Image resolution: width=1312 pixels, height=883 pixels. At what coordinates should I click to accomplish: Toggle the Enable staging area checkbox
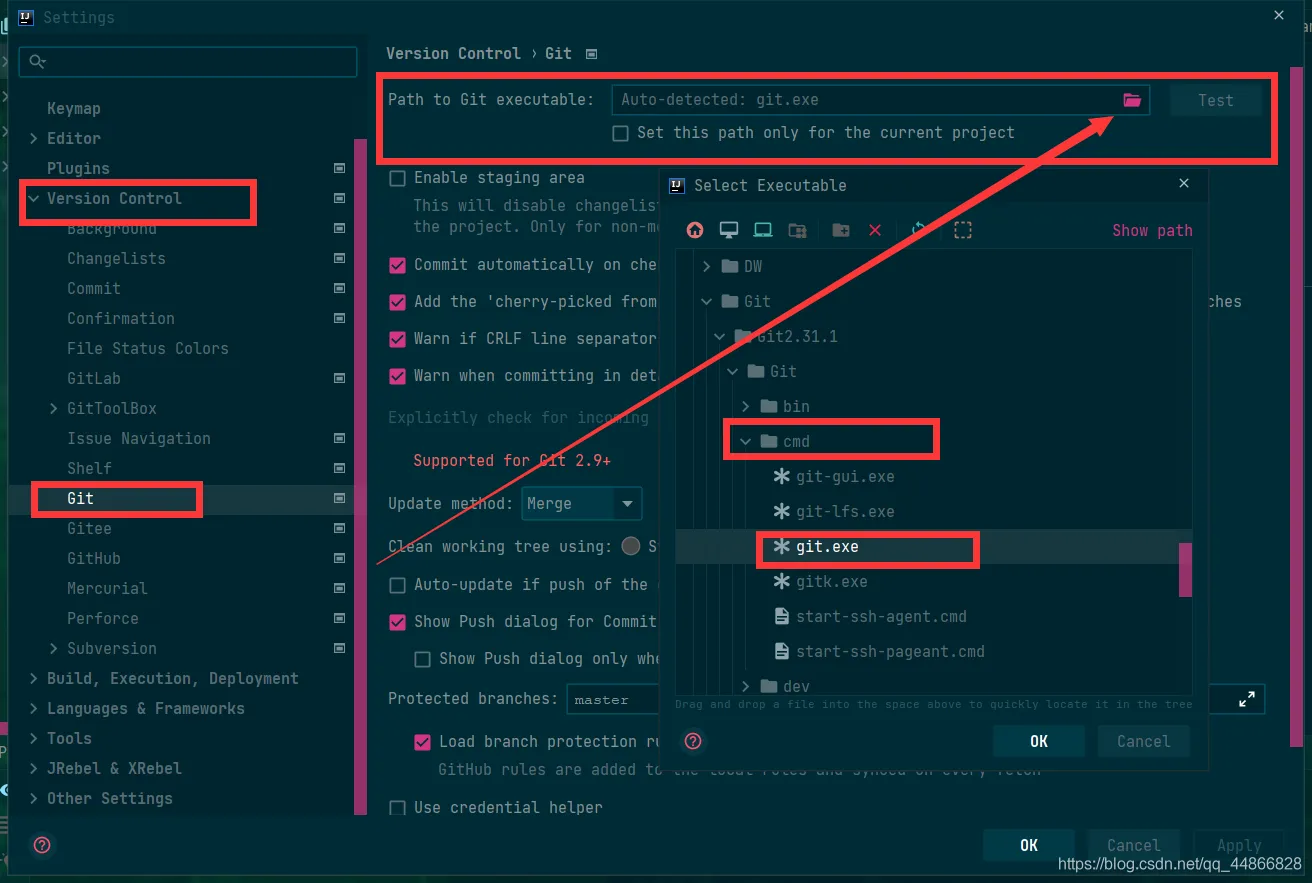click(397, 178)
